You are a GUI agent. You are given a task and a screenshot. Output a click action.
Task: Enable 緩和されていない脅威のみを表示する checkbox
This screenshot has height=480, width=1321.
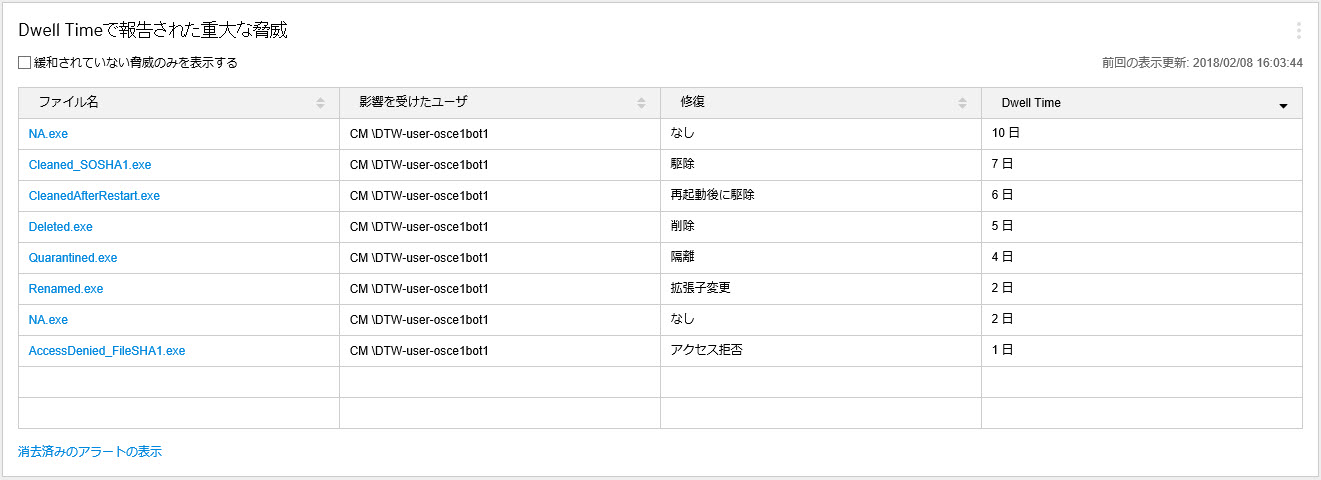(25, 63)
